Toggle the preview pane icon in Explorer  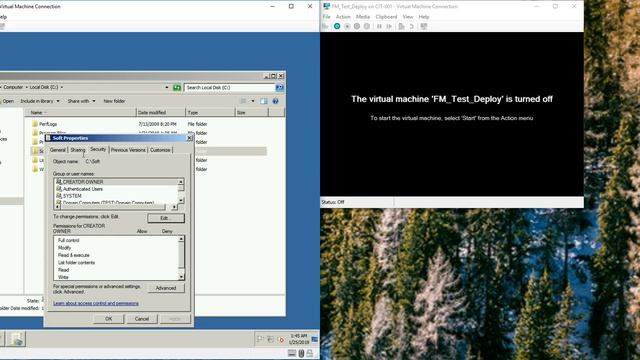(264, 101)
